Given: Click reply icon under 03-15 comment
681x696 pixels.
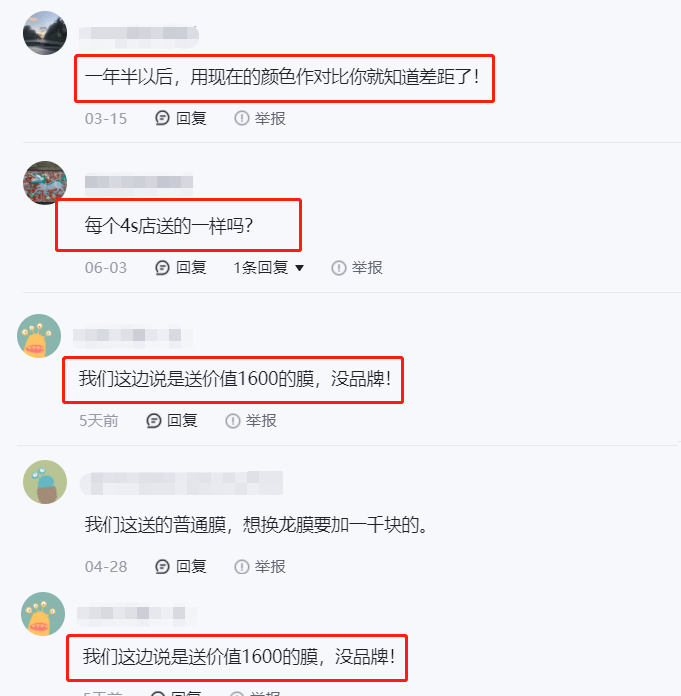Looking at the screenshot, I should 162,118.
